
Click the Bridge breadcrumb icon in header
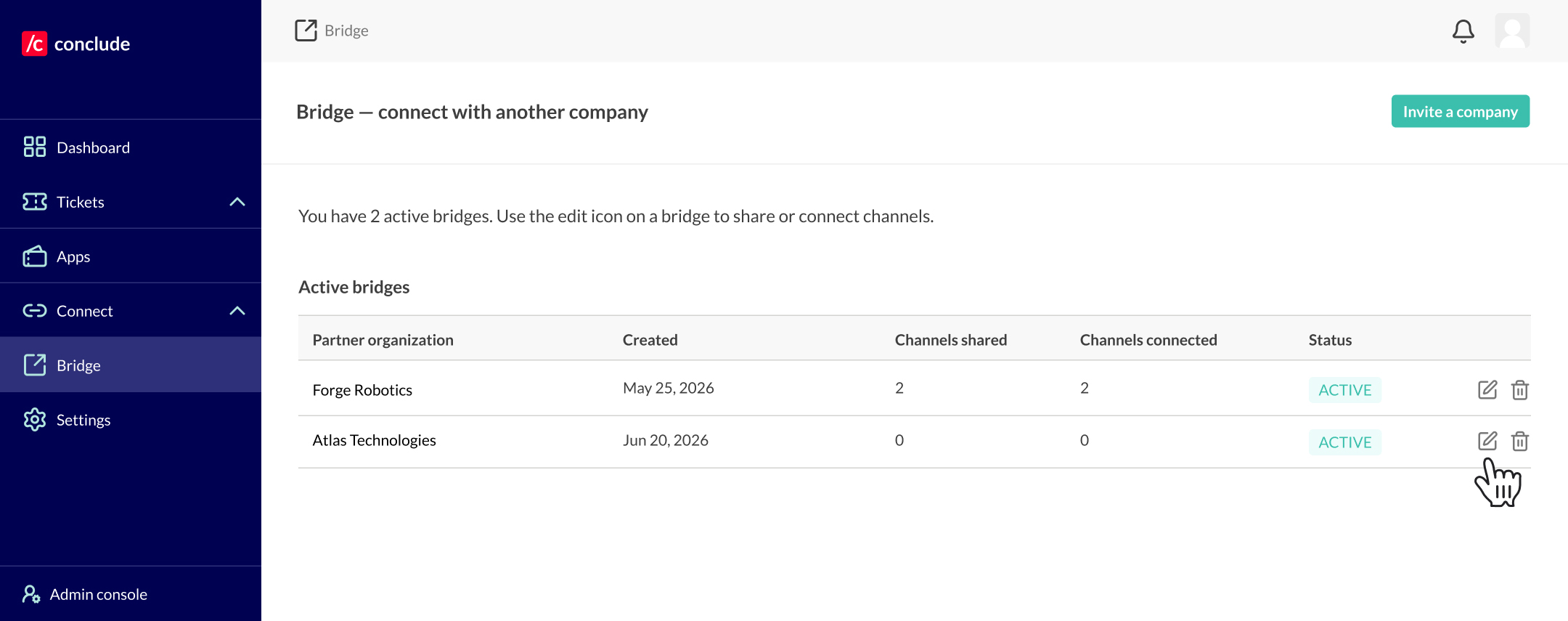coord(306,31)
